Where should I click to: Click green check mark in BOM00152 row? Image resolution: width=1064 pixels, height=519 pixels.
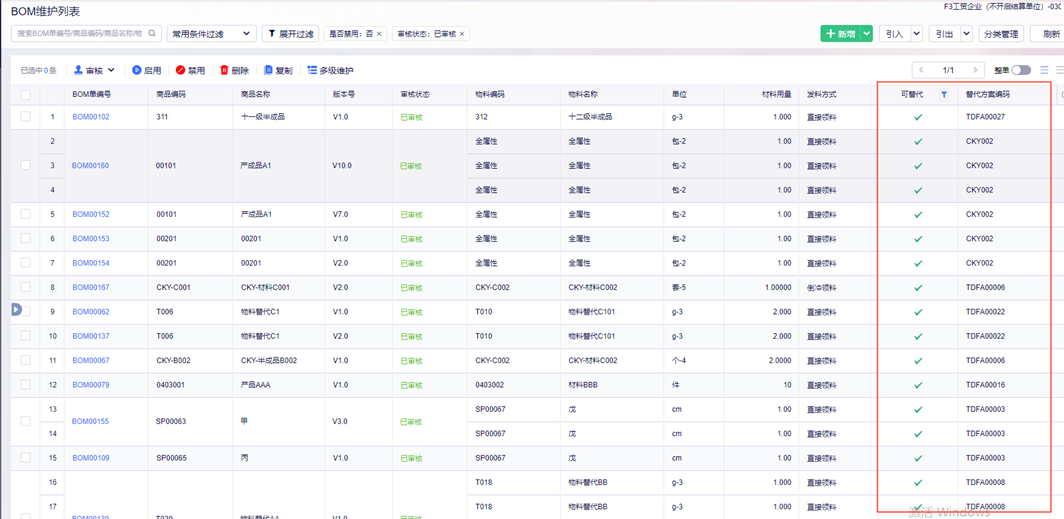coord(918,214)
